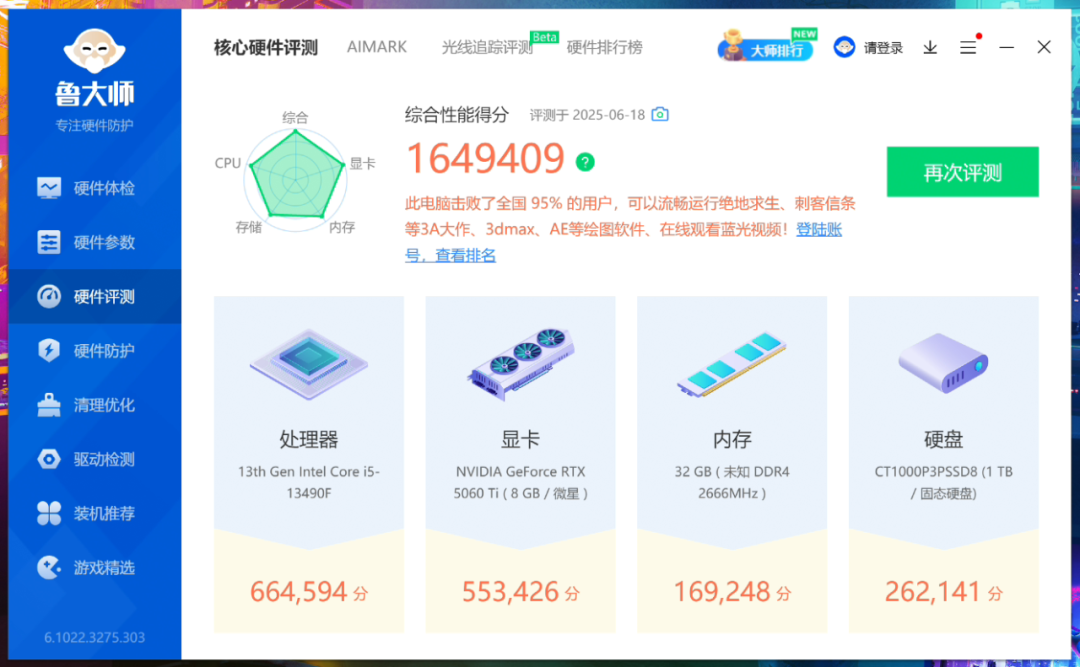Click the 32 GB DDR4 2666MHz text
The height and width of the screenshot is (667, 1080).
(x=731, y=482)
